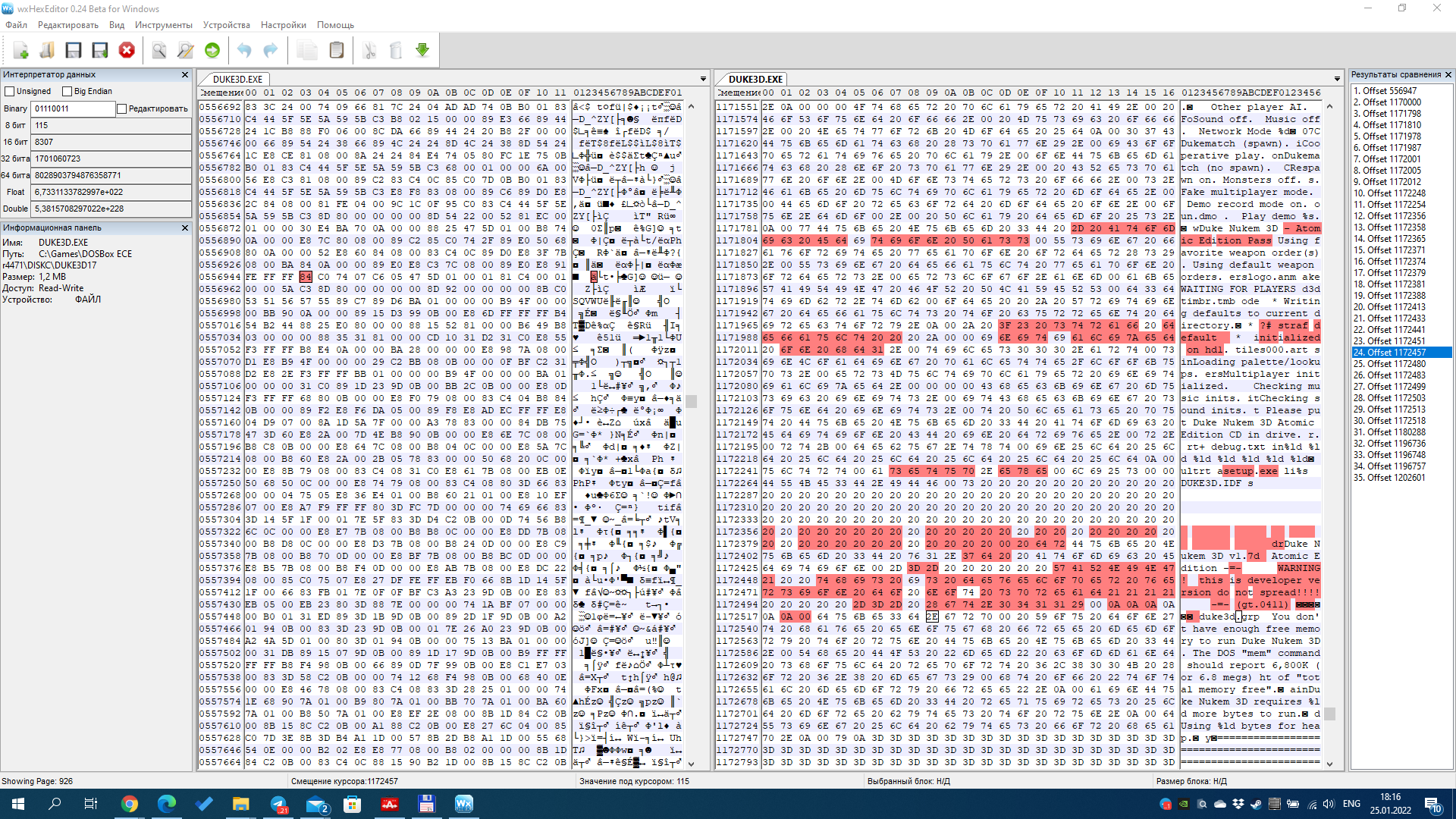
Task: Expand the left DUKE3D.EXE tab list dropdown
Action: (x=703, y=79)
